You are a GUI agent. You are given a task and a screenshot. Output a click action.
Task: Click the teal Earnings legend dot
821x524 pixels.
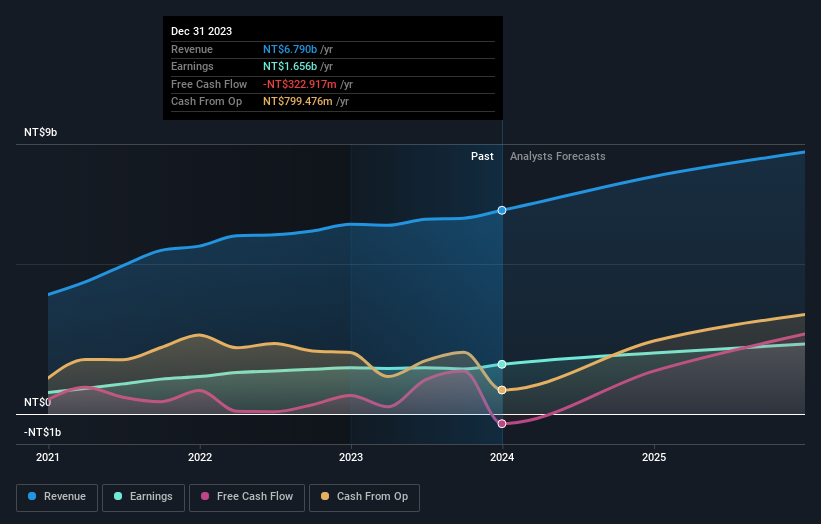pos(118,496)
